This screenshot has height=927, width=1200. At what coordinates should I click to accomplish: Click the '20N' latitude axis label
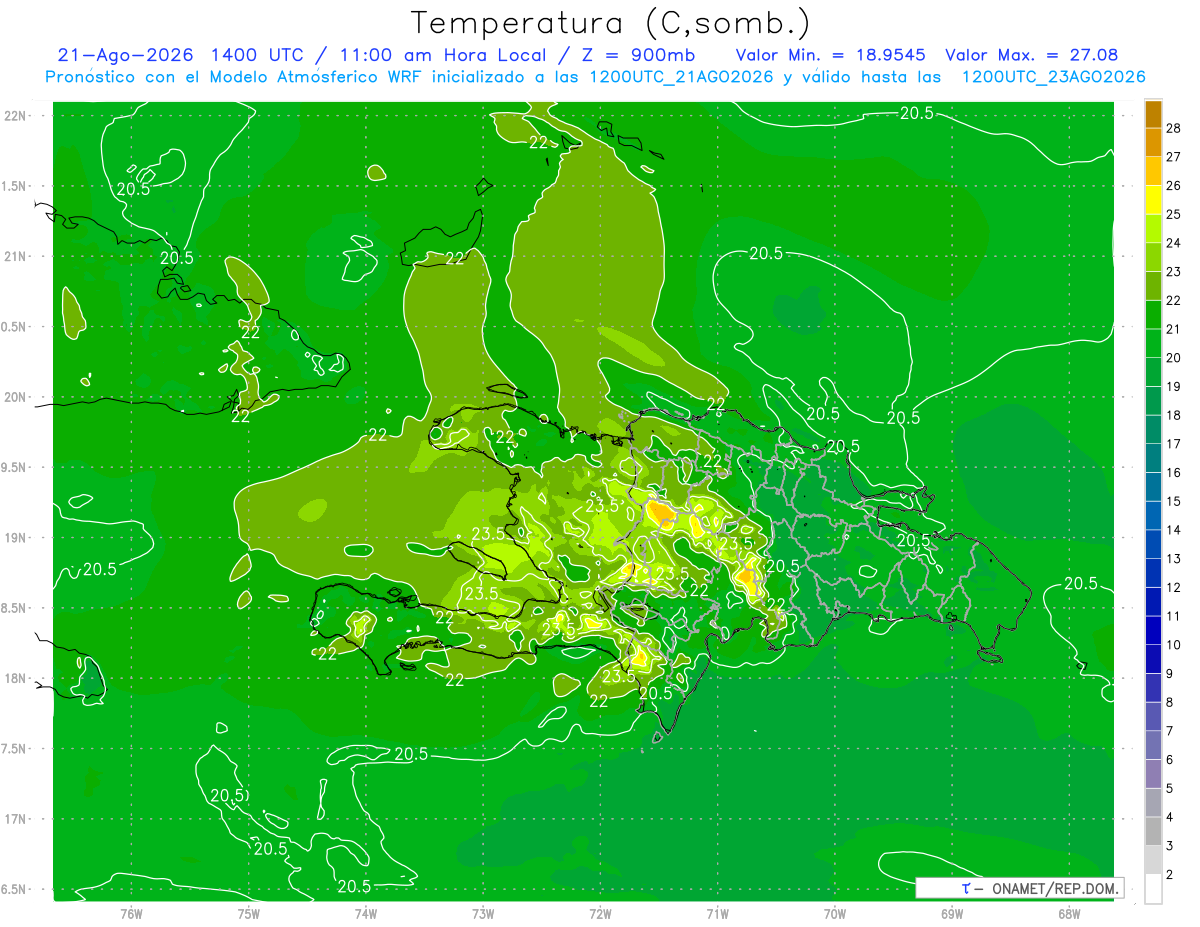(15, 397)
